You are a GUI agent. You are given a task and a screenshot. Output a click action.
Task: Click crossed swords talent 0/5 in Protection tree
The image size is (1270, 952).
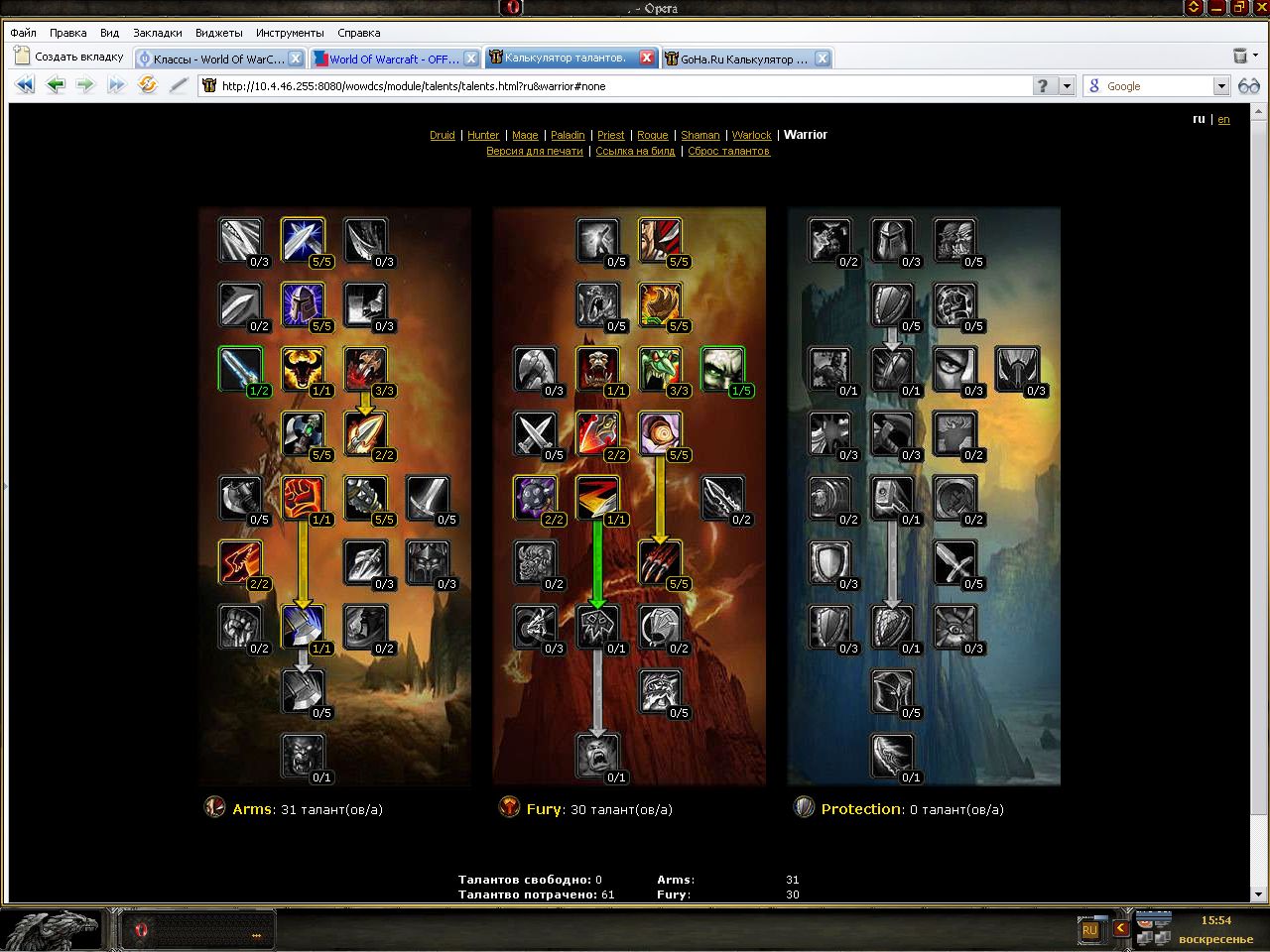click(954, 563)
